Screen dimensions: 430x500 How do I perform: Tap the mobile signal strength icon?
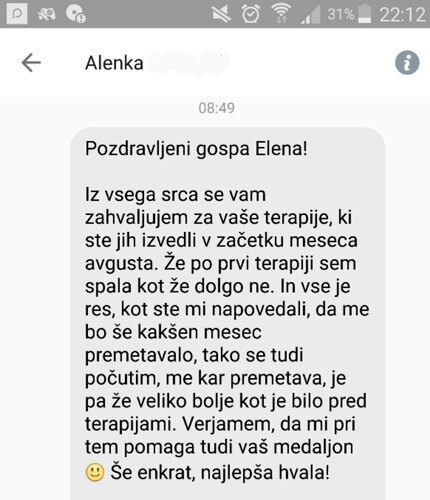310,15
